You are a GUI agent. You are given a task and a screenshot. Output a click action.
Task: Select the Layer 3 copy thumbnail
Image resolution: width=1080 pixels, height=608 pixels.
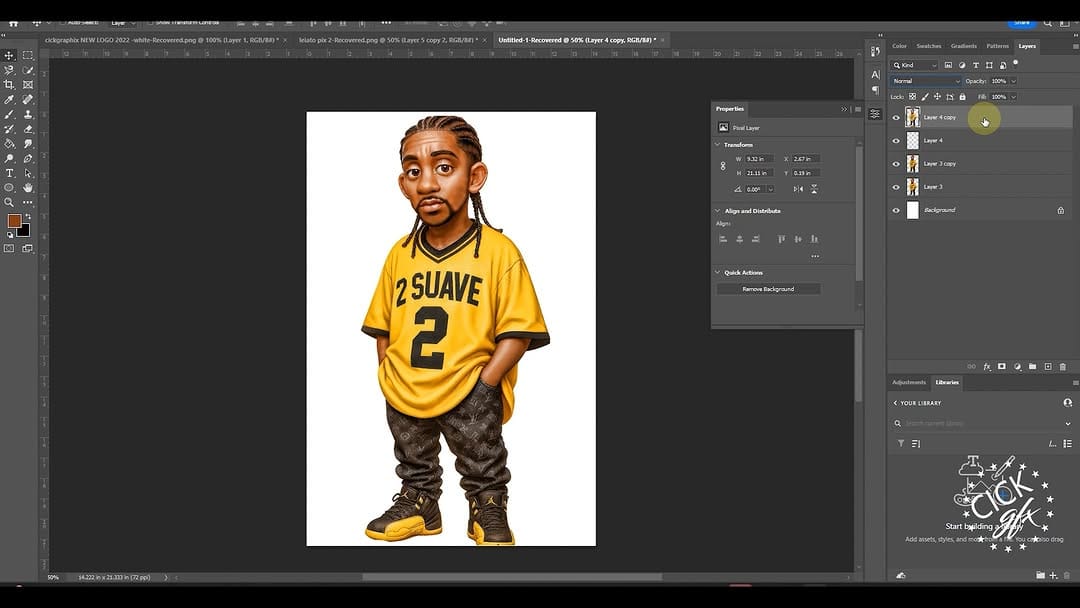(912, 164)
